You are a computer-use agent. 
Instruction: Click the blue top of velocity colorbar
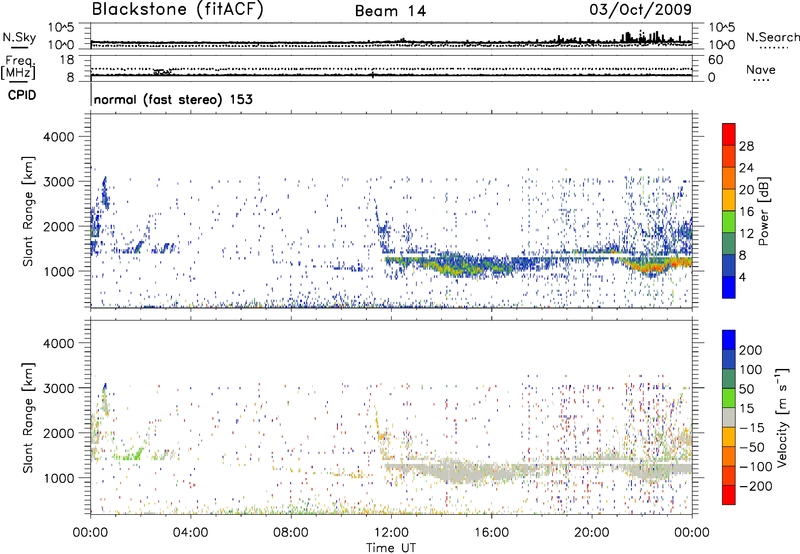tap(729, 340)
